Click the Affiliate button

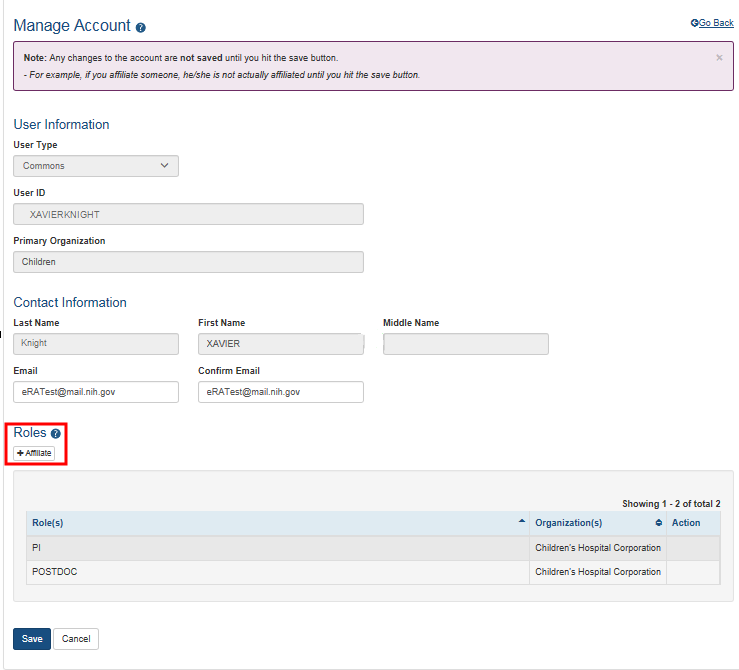tap(34, 453)
